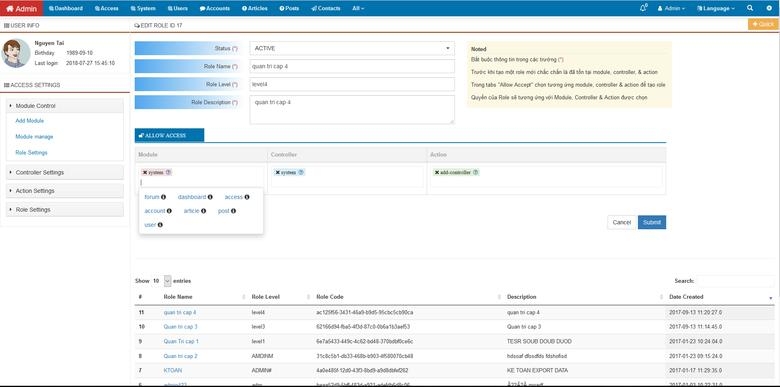This screenshot has height=387, width=780.
Task: Expand the Role Settings accordion section
Action: point(65,210)
